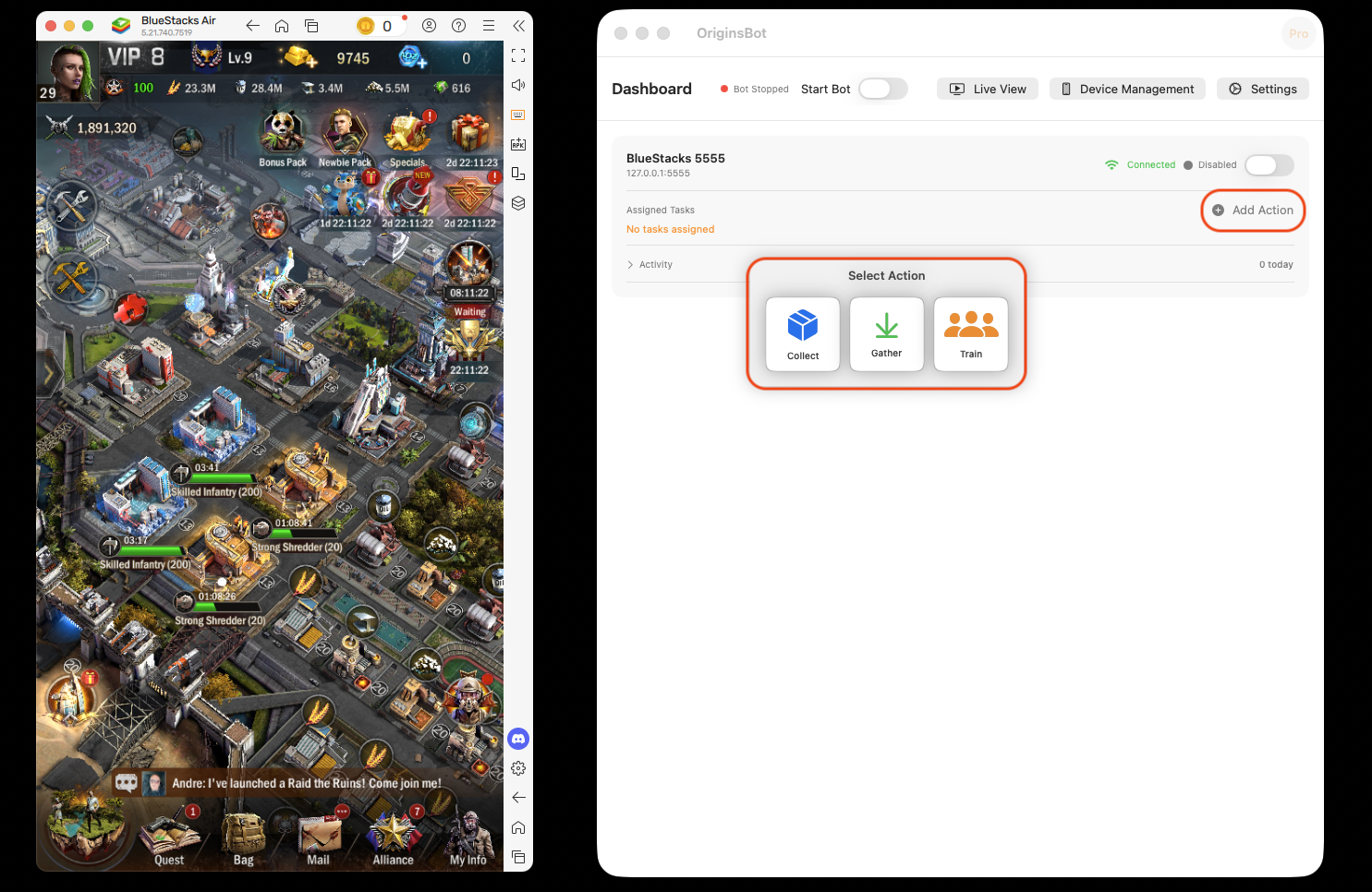Open the chat bubble icon

(x=127, y=783)
